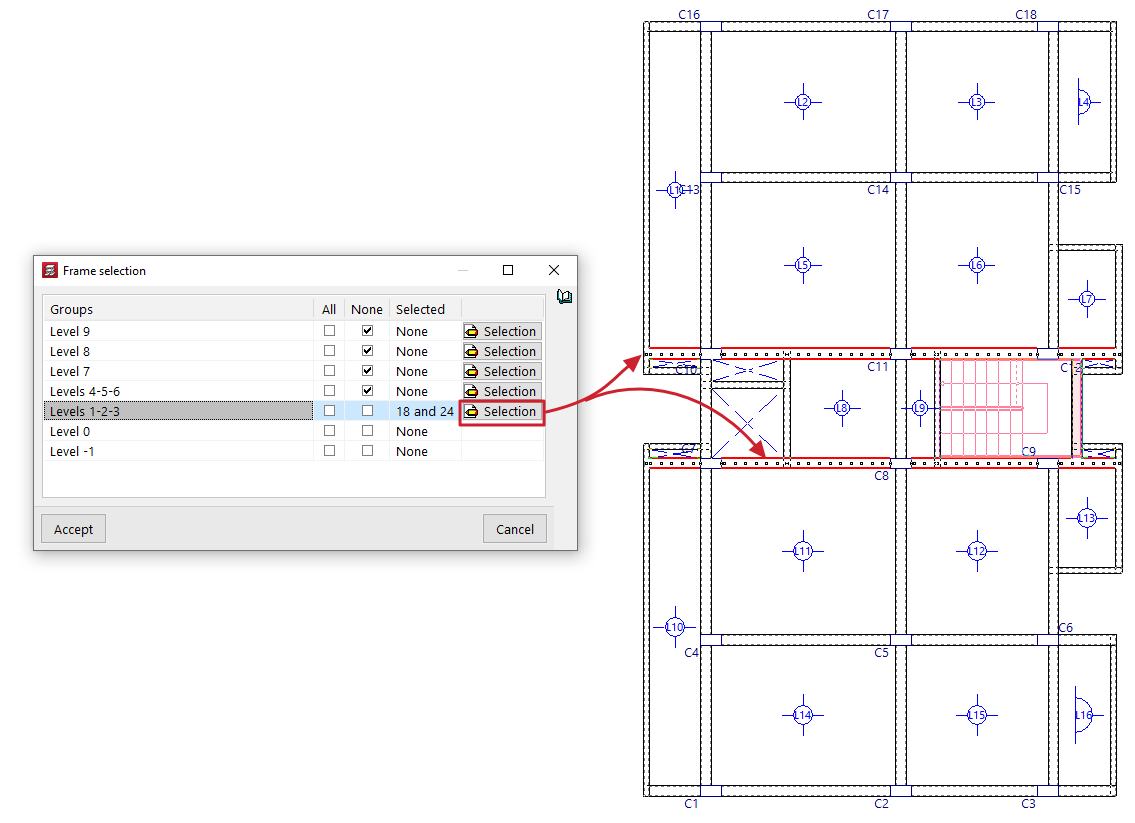
Task: Uncheck the None box for Level 7
Action: coord(368,371)
